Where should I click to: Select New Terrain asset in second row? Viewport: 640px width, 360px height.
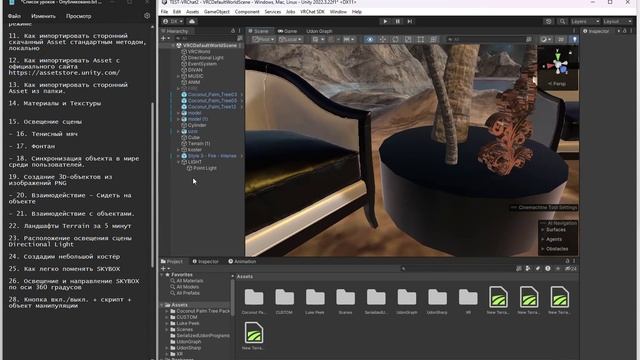[253, 336]
